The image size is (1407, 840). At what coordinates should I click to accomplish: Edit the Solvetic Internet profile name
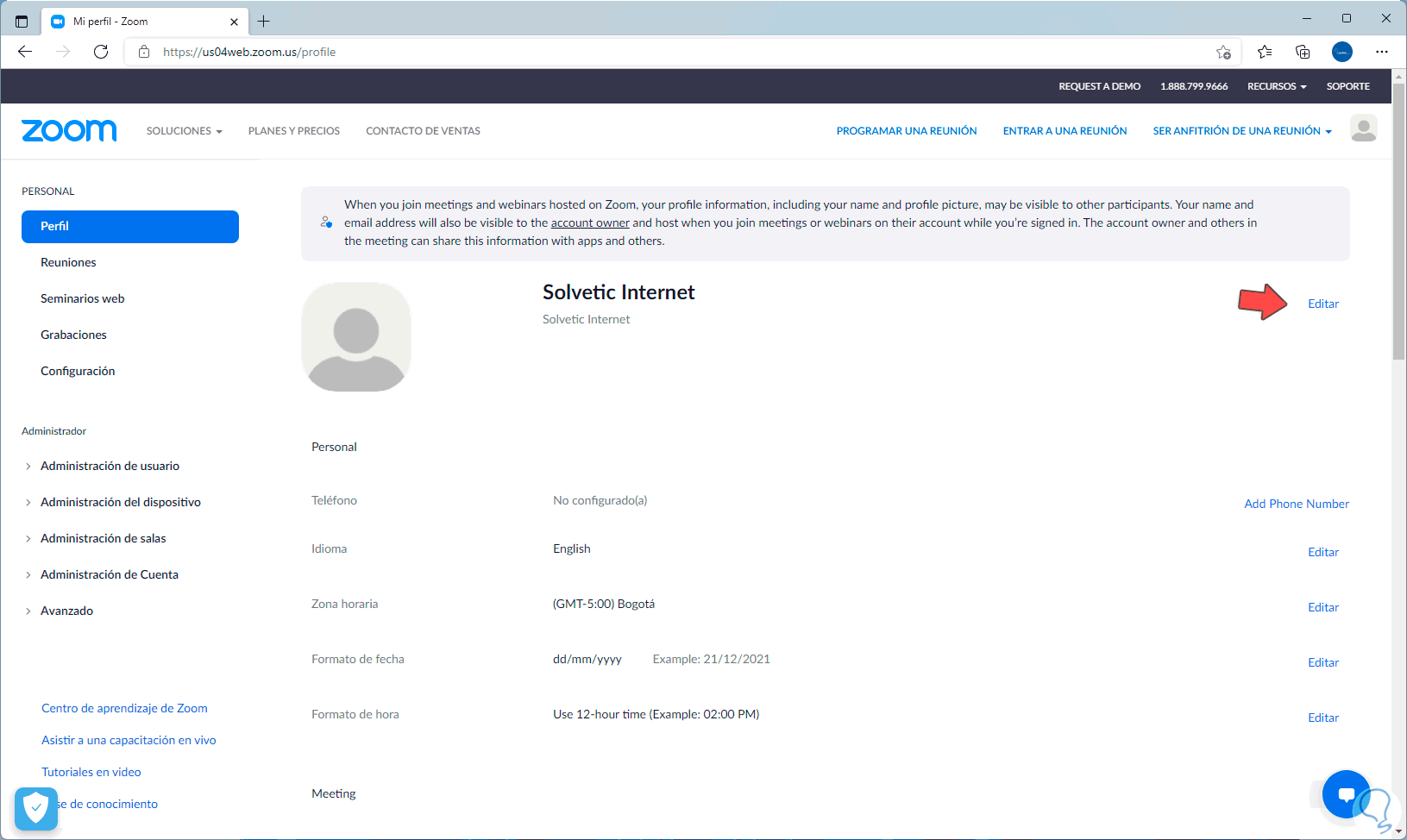[1323, 304]
